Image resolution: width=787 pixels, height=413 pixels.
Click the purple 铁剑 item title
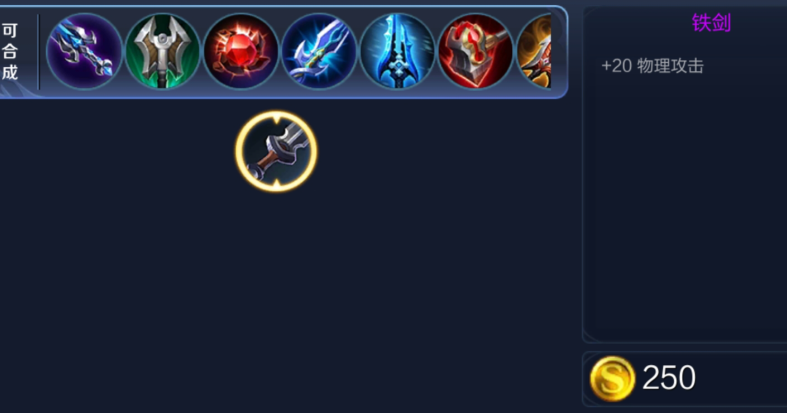(x=711, y=23)
